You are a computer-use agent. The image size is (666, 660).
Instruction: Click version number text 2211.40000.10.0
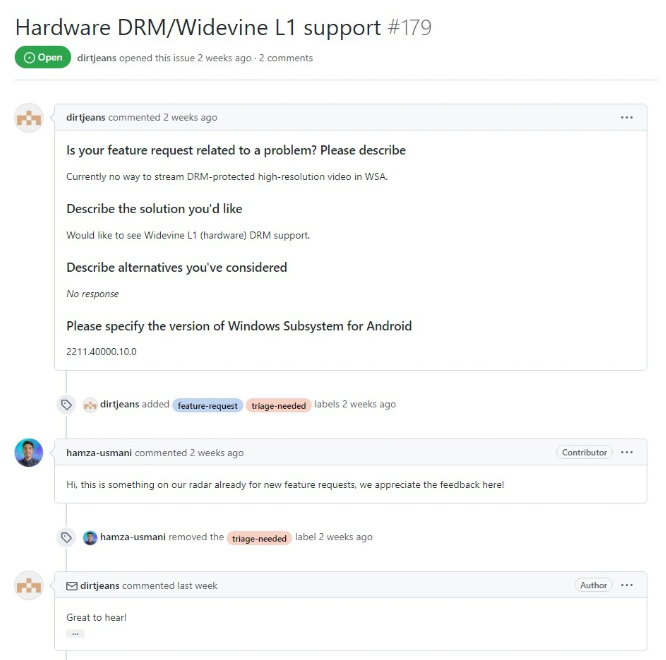tap(101, 352)
